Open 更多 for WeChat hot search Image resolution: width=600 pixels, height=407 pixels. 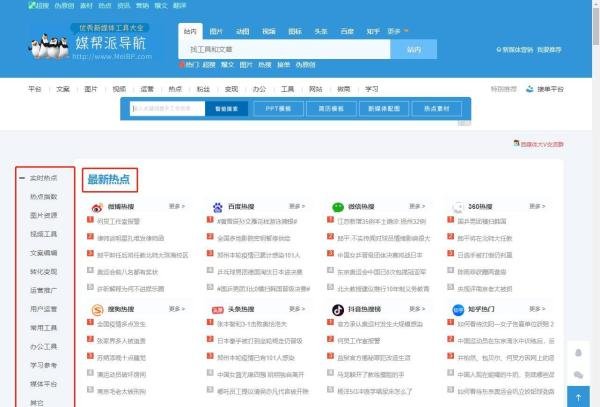417,206
